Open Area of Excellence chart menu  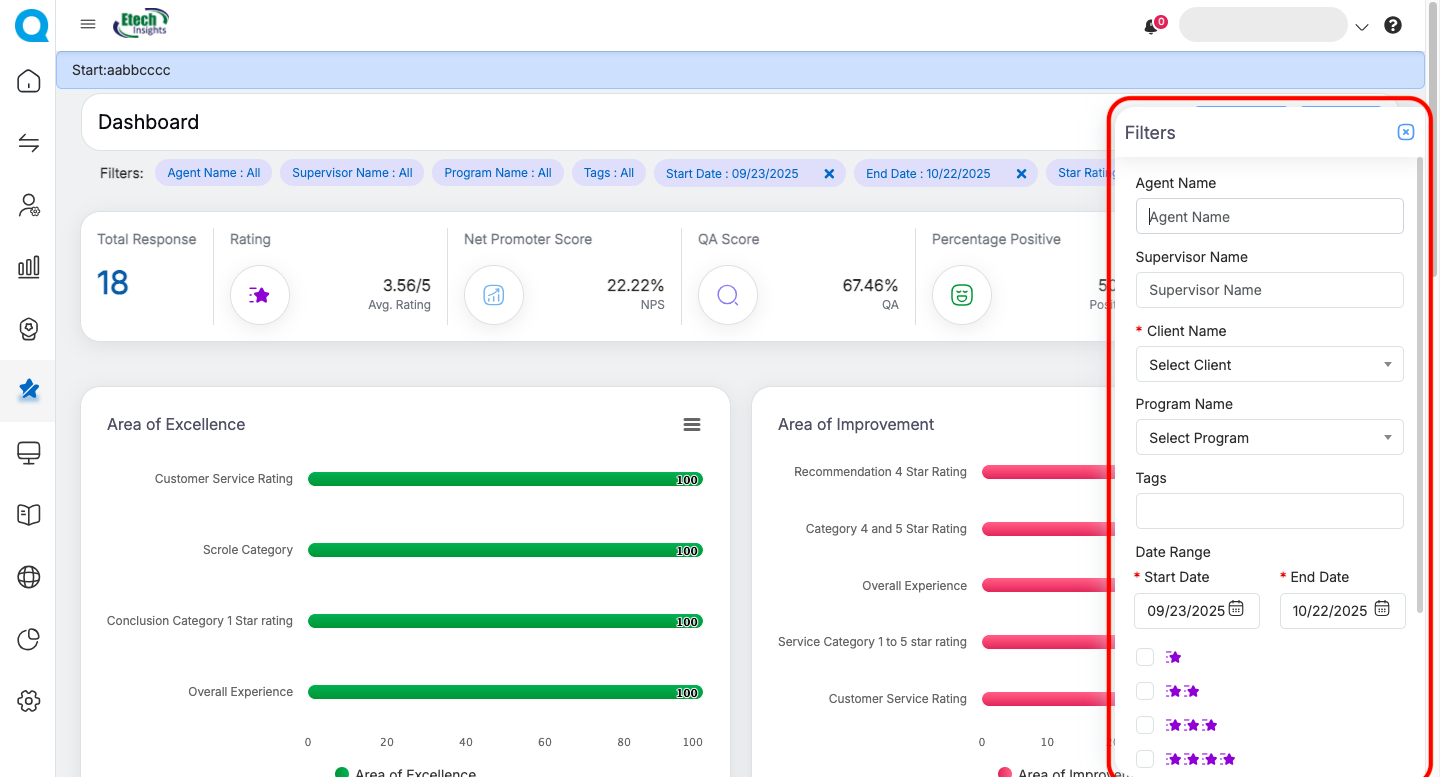tap(691, 425)
